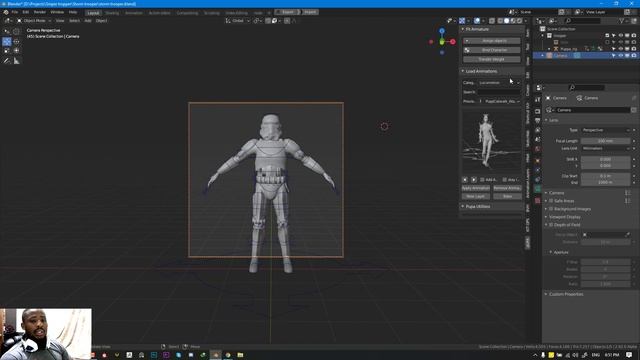The height and width of the screenshot is (360, 640).
Task: Select the Scale tool in the viewport toolbar
Action: click(x=7, y=51)
